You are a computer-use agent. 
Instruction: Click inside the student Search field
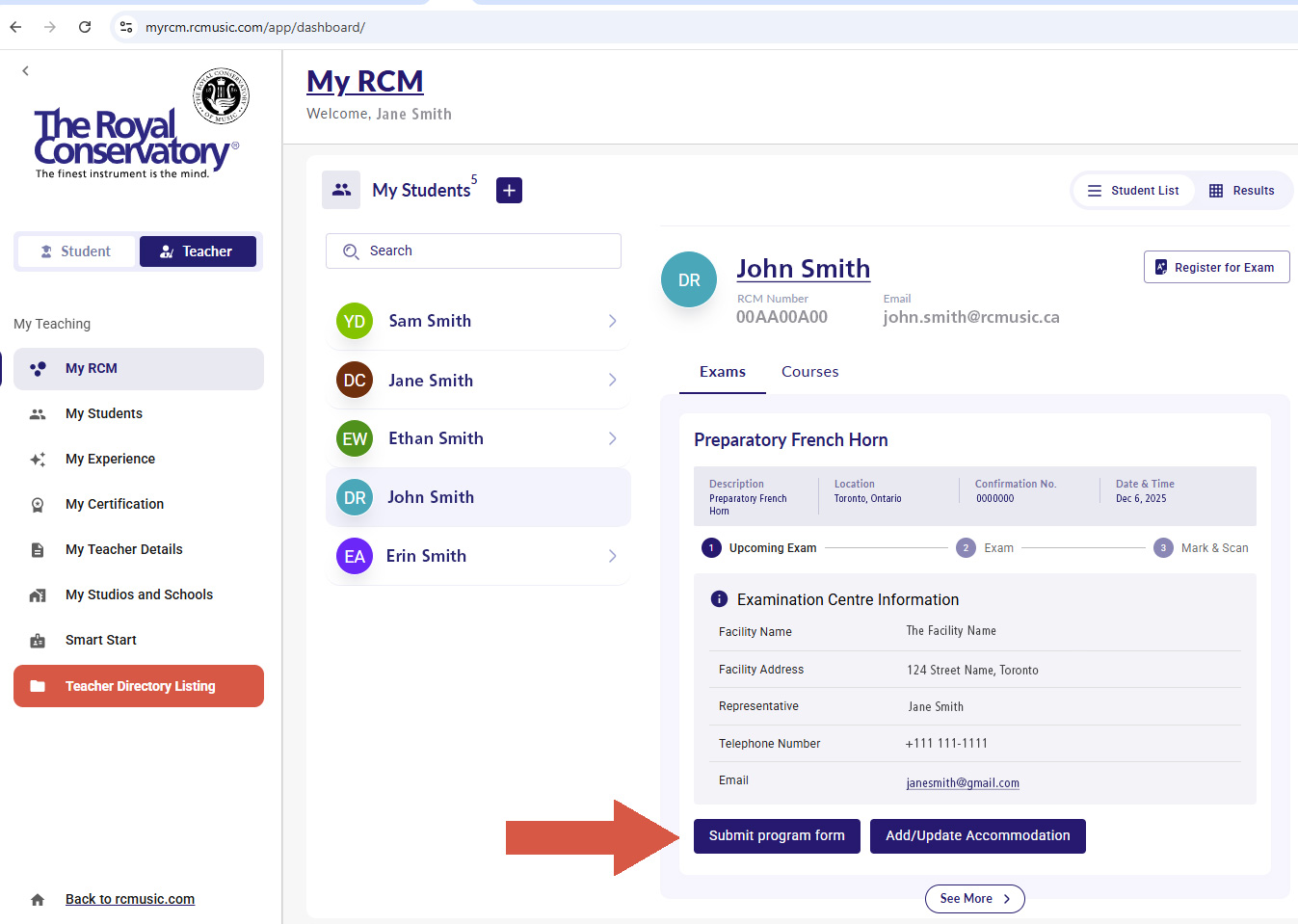(473, 251)
